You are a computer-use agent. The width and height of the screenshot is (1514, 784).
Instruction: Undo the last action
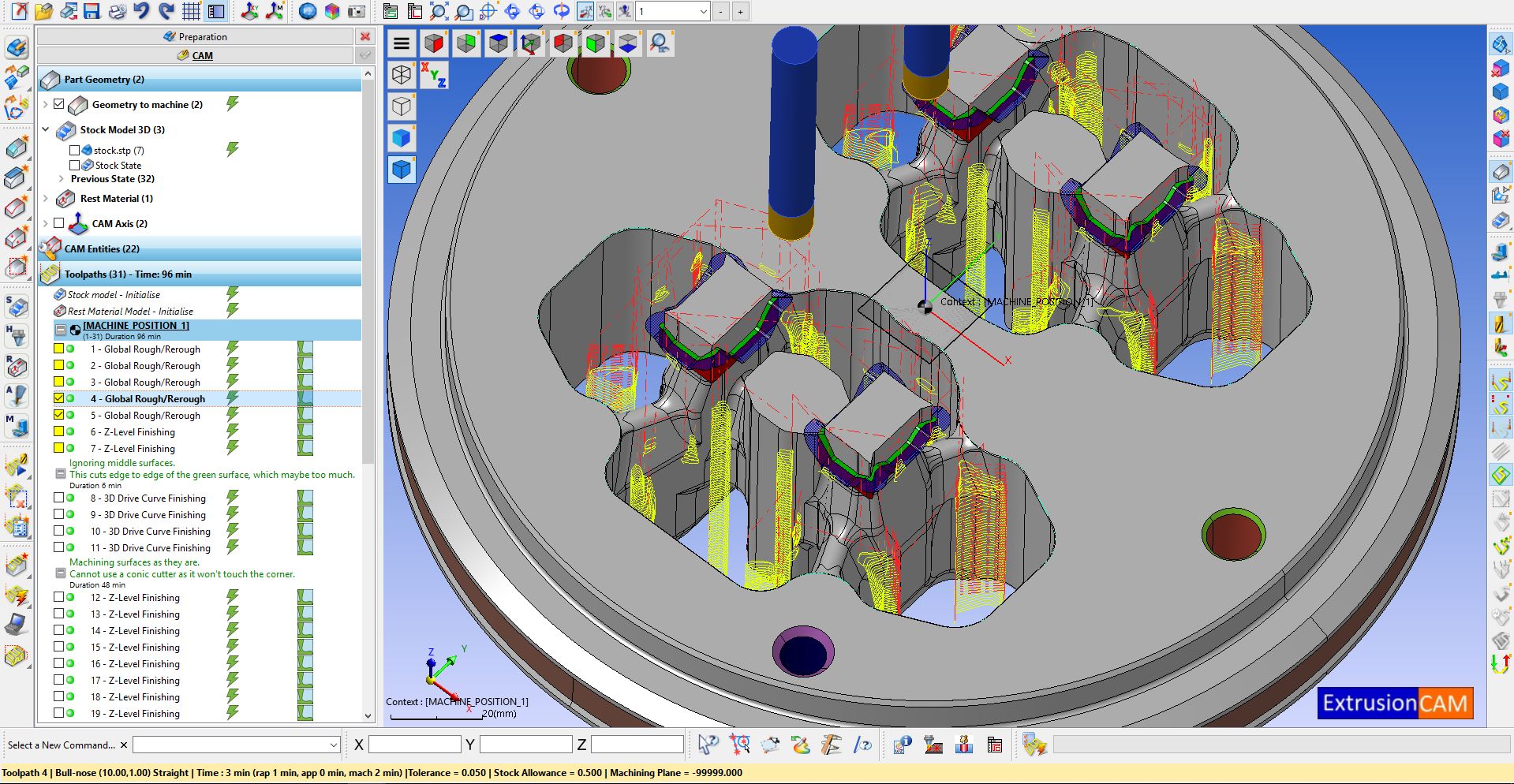[141, 11]
